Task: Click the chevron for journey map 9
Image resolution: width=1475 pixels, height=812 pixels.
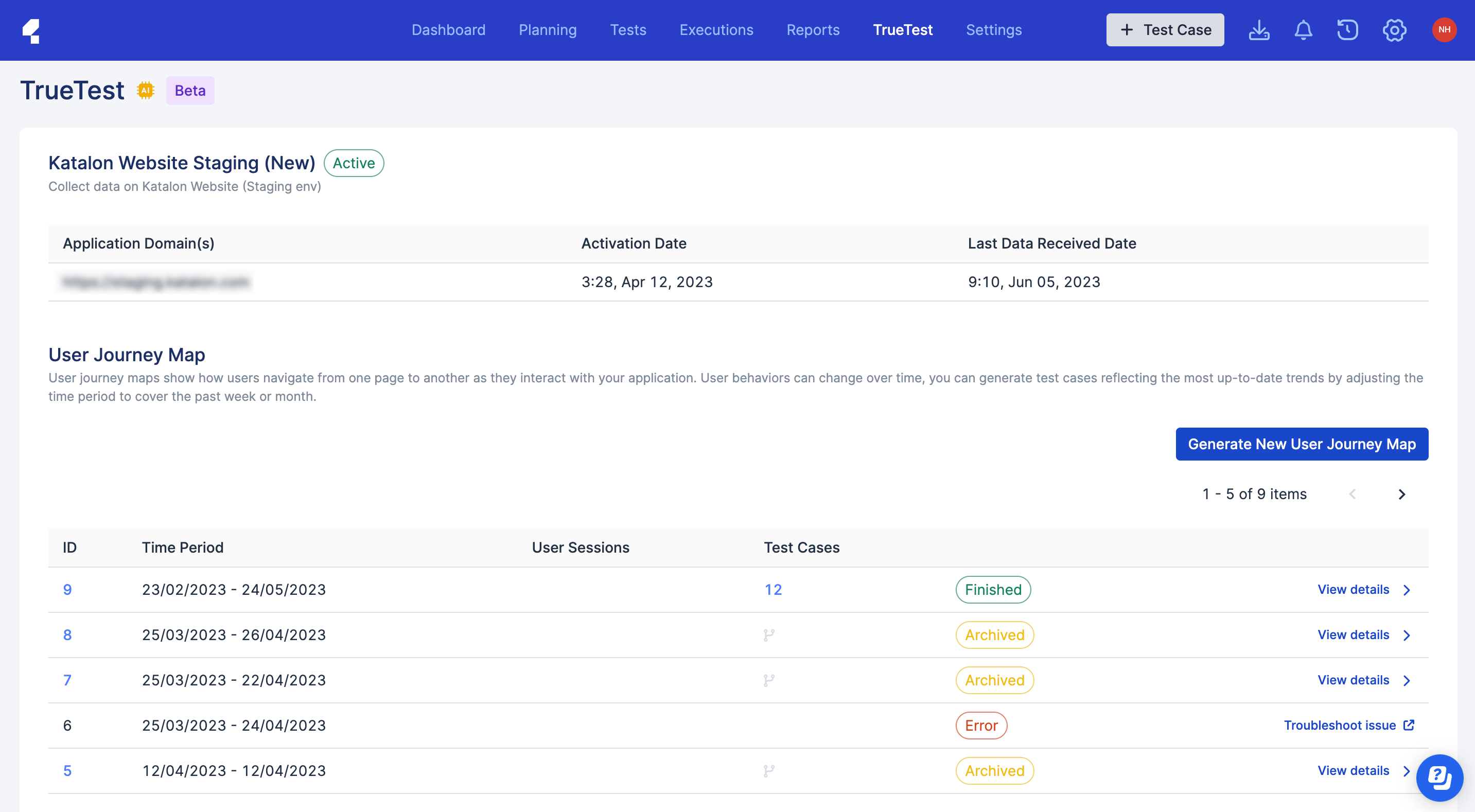Action: 1407,590
